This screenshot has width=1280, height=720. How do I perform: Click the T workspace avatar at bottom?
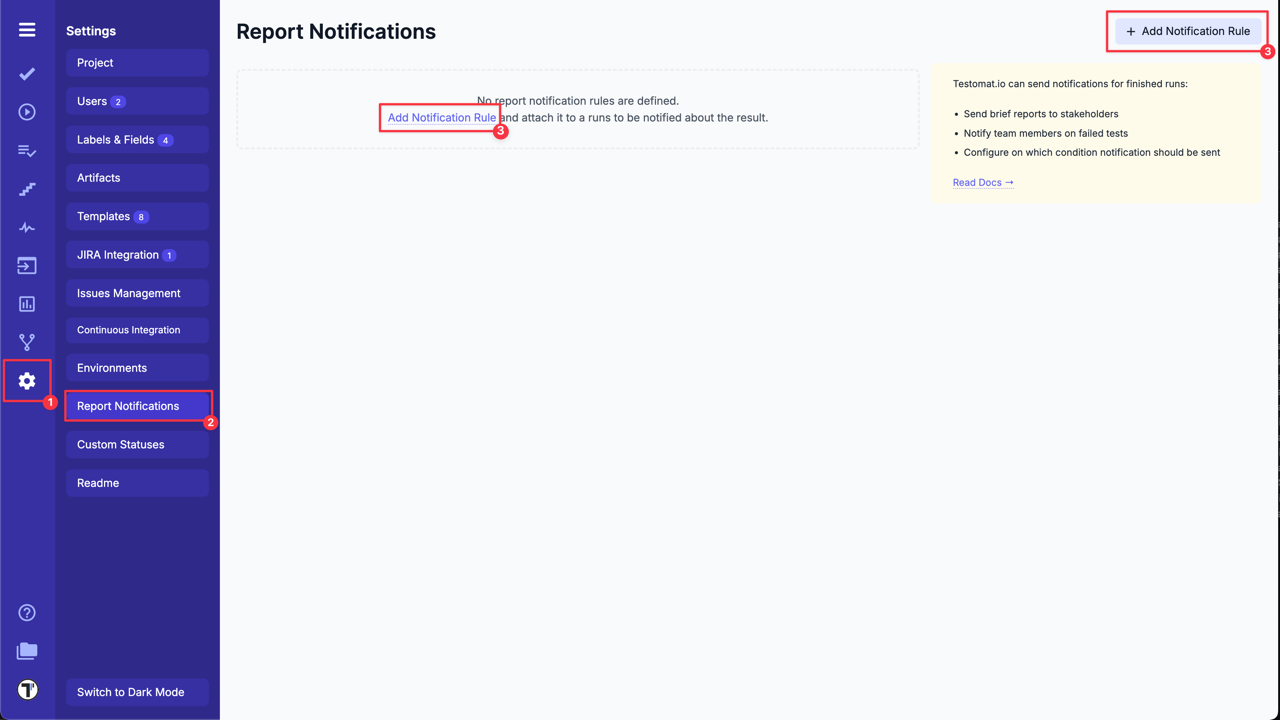click(x=27, y=689)
